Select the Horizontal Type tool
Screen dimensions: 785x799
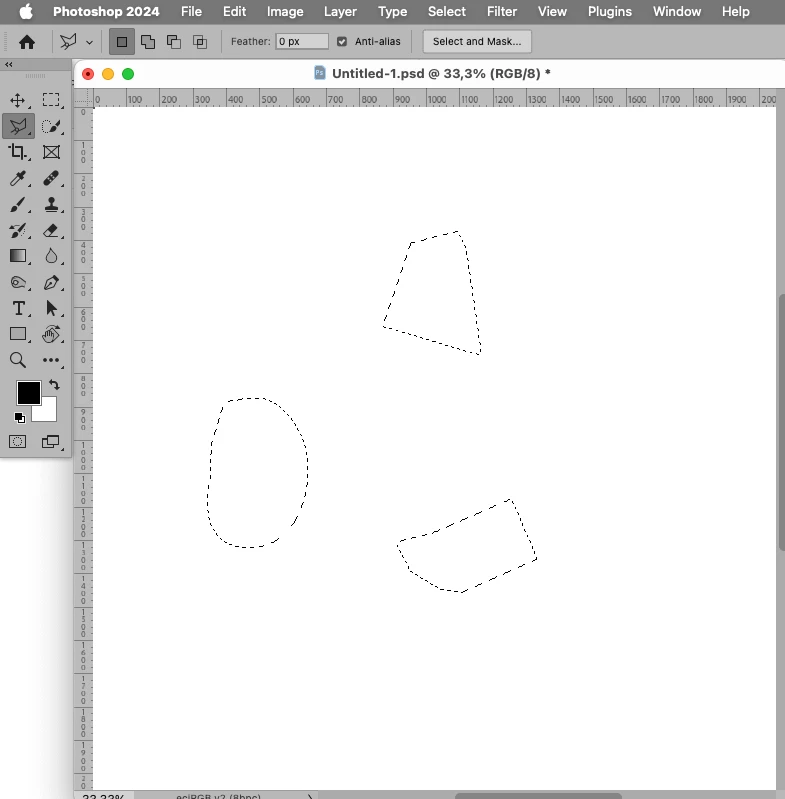(x=18, y=308)
